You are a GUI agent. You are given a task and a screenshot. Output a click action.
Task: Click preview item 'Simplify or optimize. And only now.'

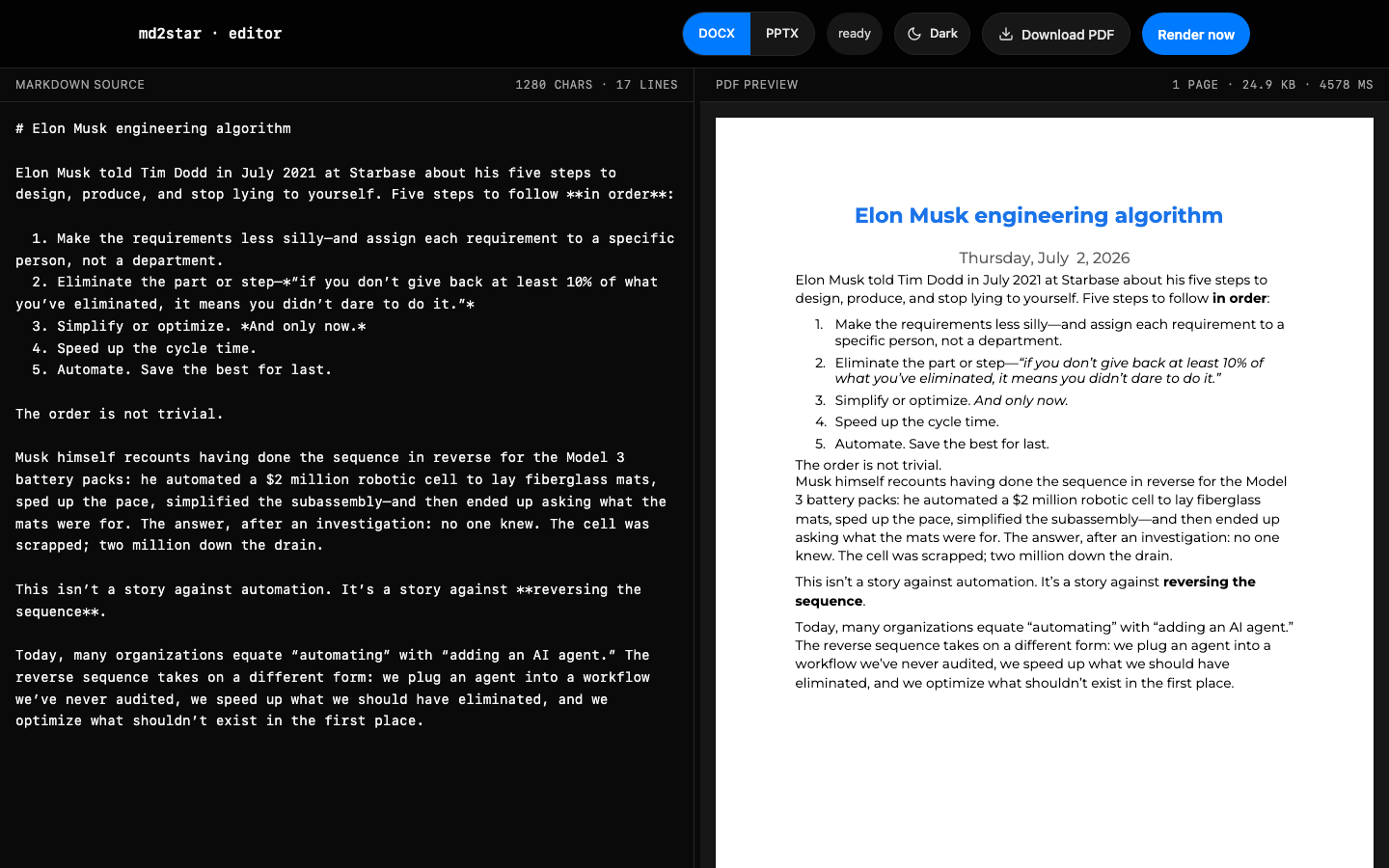[x=952, y=400]
